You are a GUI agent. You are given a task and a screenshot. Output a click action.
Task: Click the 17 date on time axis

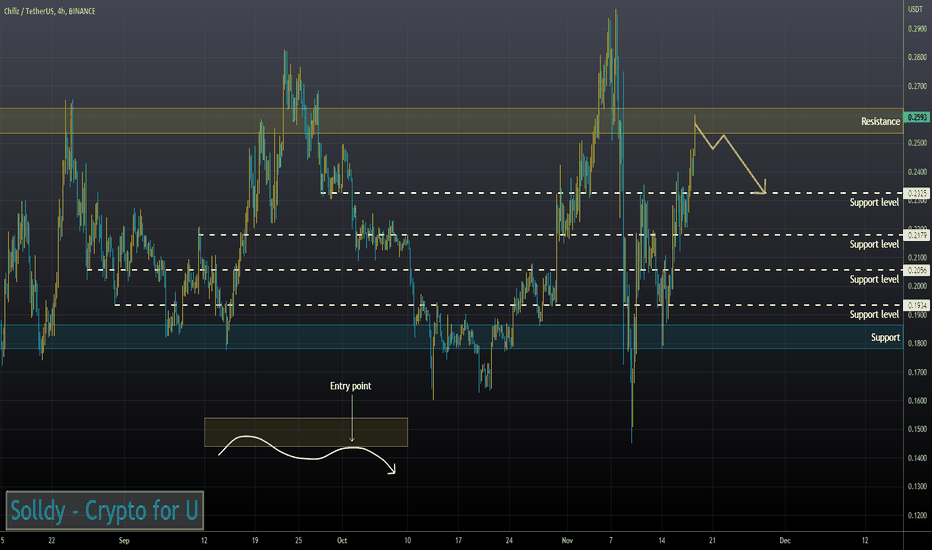coord(458,540)
